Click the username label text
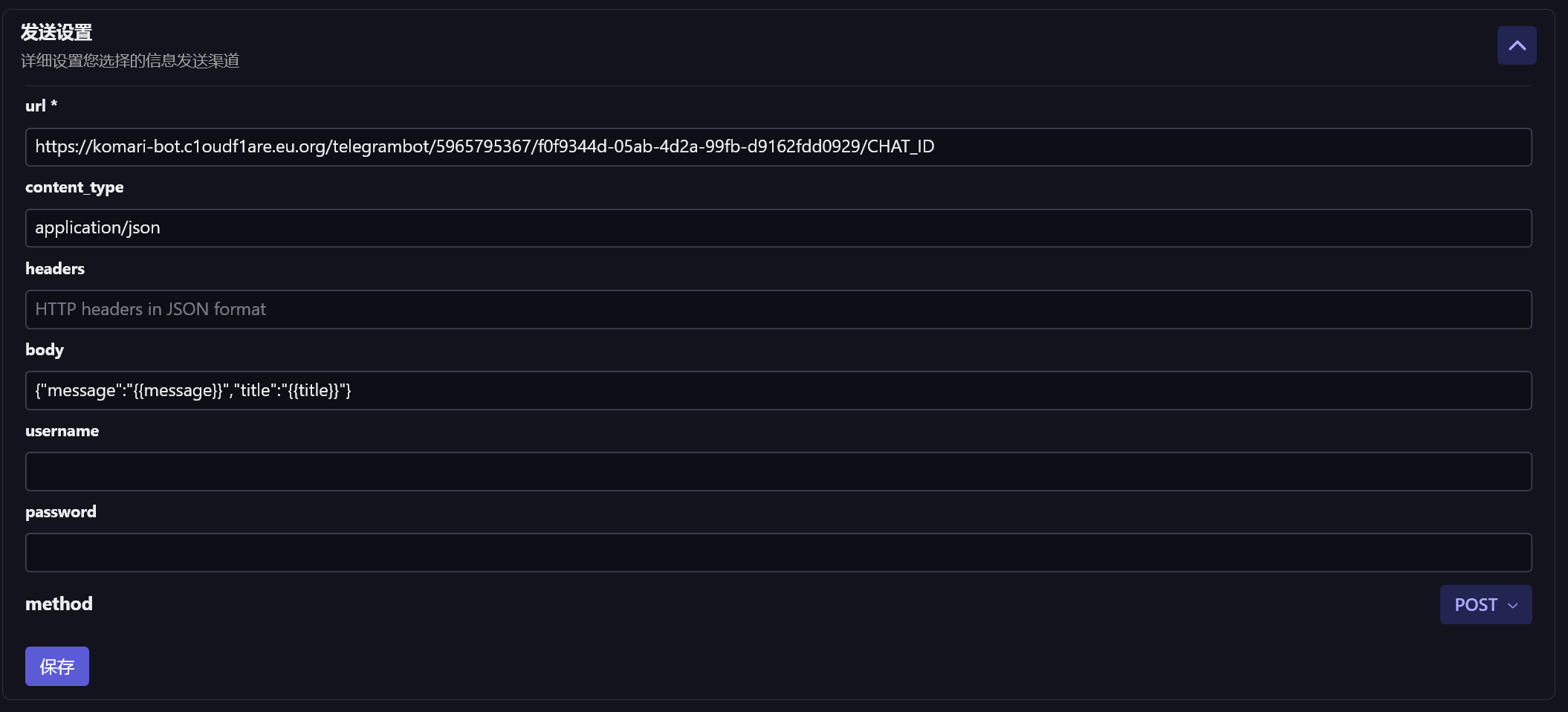The height and width of the screenshot is (712, 1568). point(62,431)
